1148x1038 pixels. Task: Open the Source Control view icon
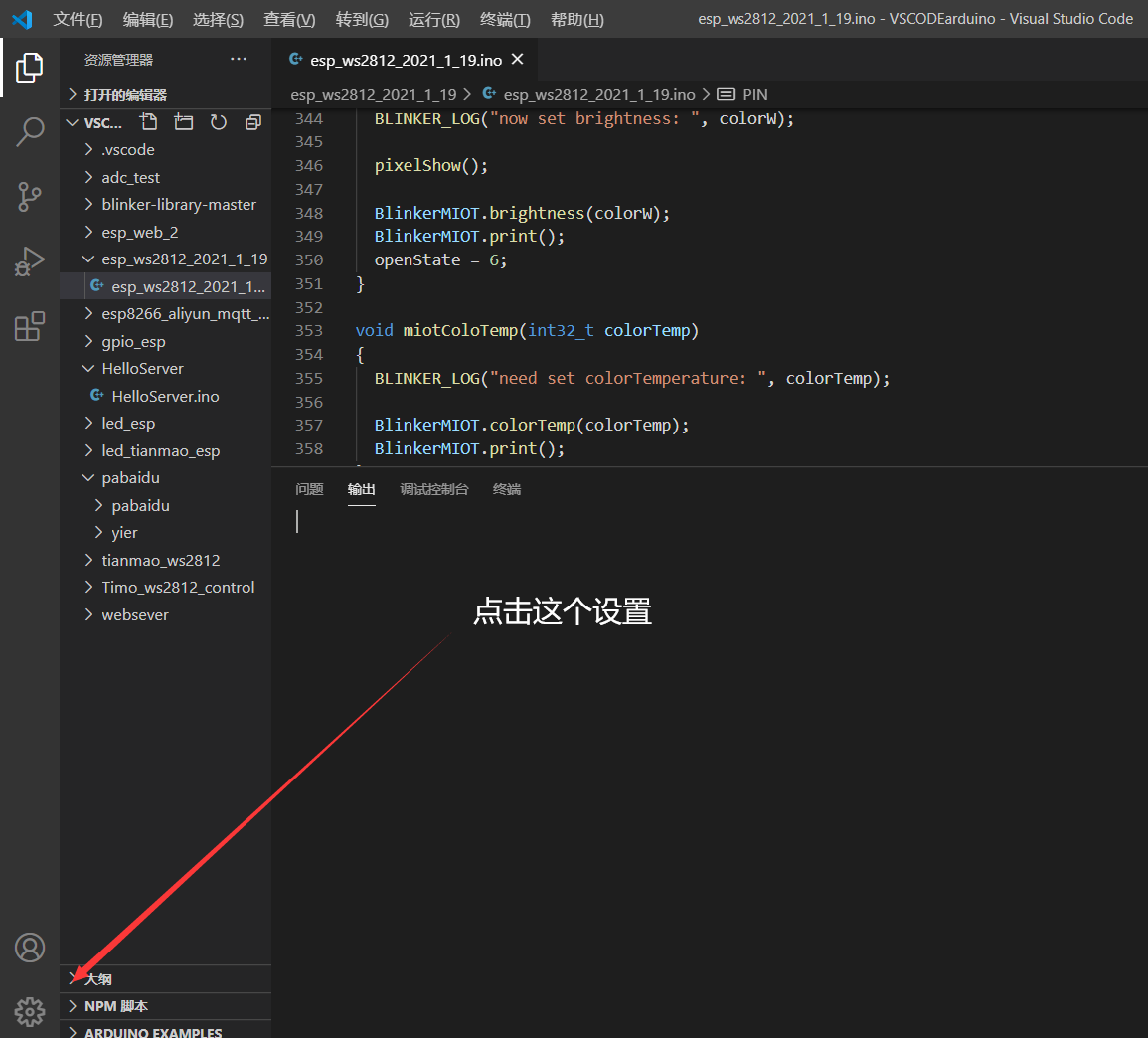click(29, 196)
